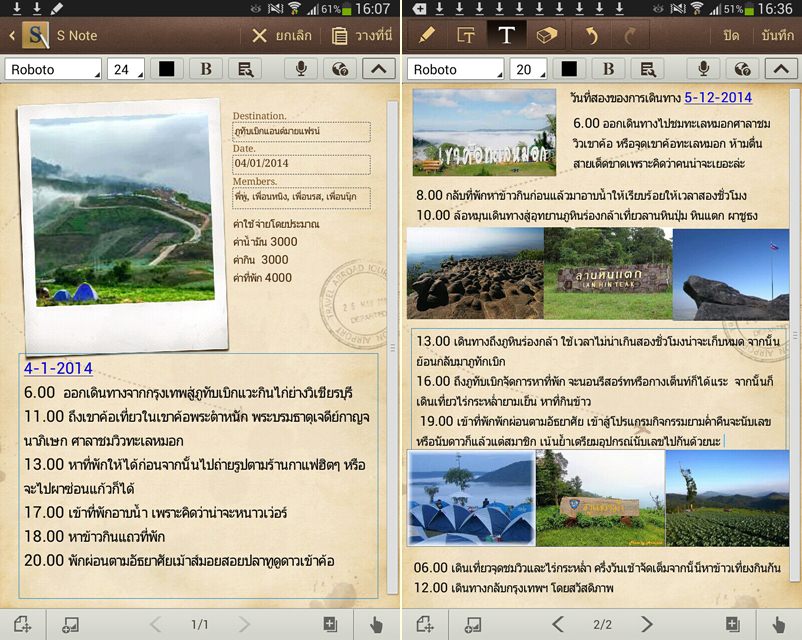The image size is (802, 640).
Task: Open text formatting options icon in left toolbar
Action: tap(246, 69)
